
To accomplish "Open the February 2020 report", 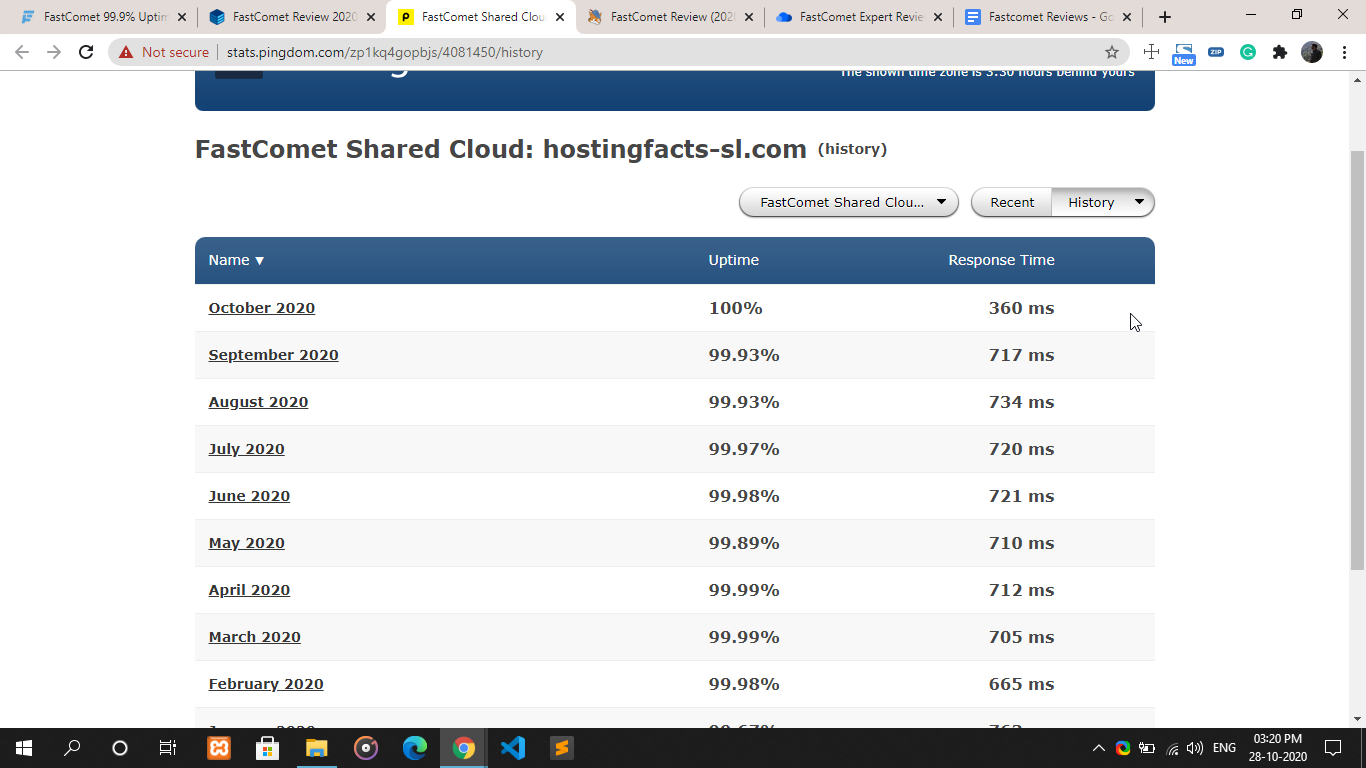I will tap(266, 684).
